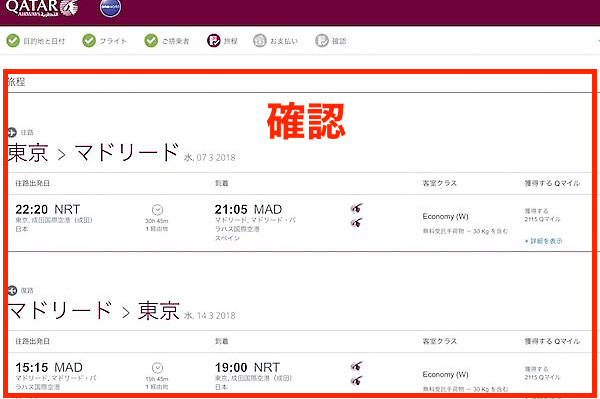Click the current 旅程 step icon
Viewport: 600px width, 399px height.
214,41
